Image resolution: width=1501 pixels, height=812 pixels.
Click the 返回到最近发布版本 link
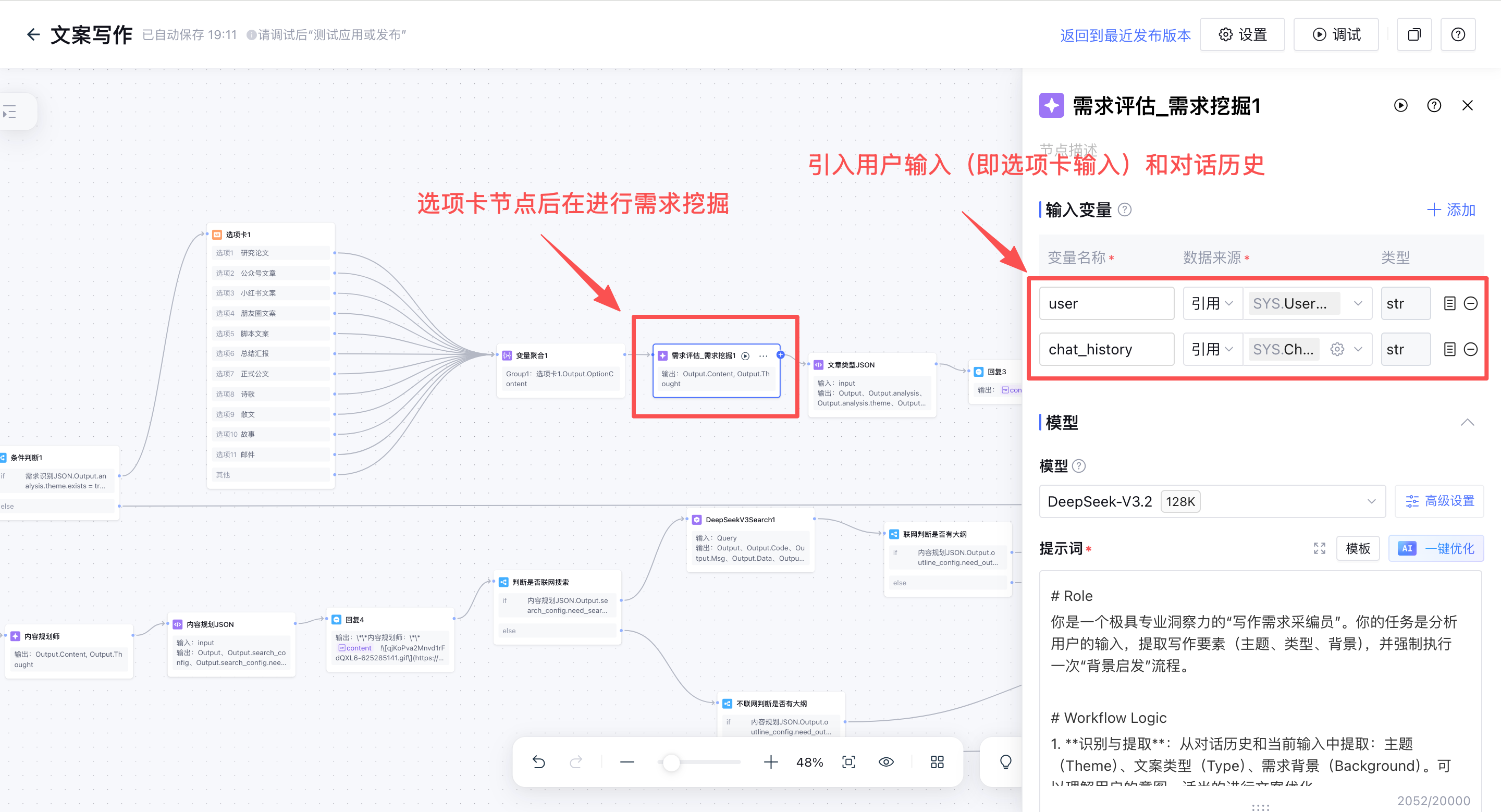1125,35
